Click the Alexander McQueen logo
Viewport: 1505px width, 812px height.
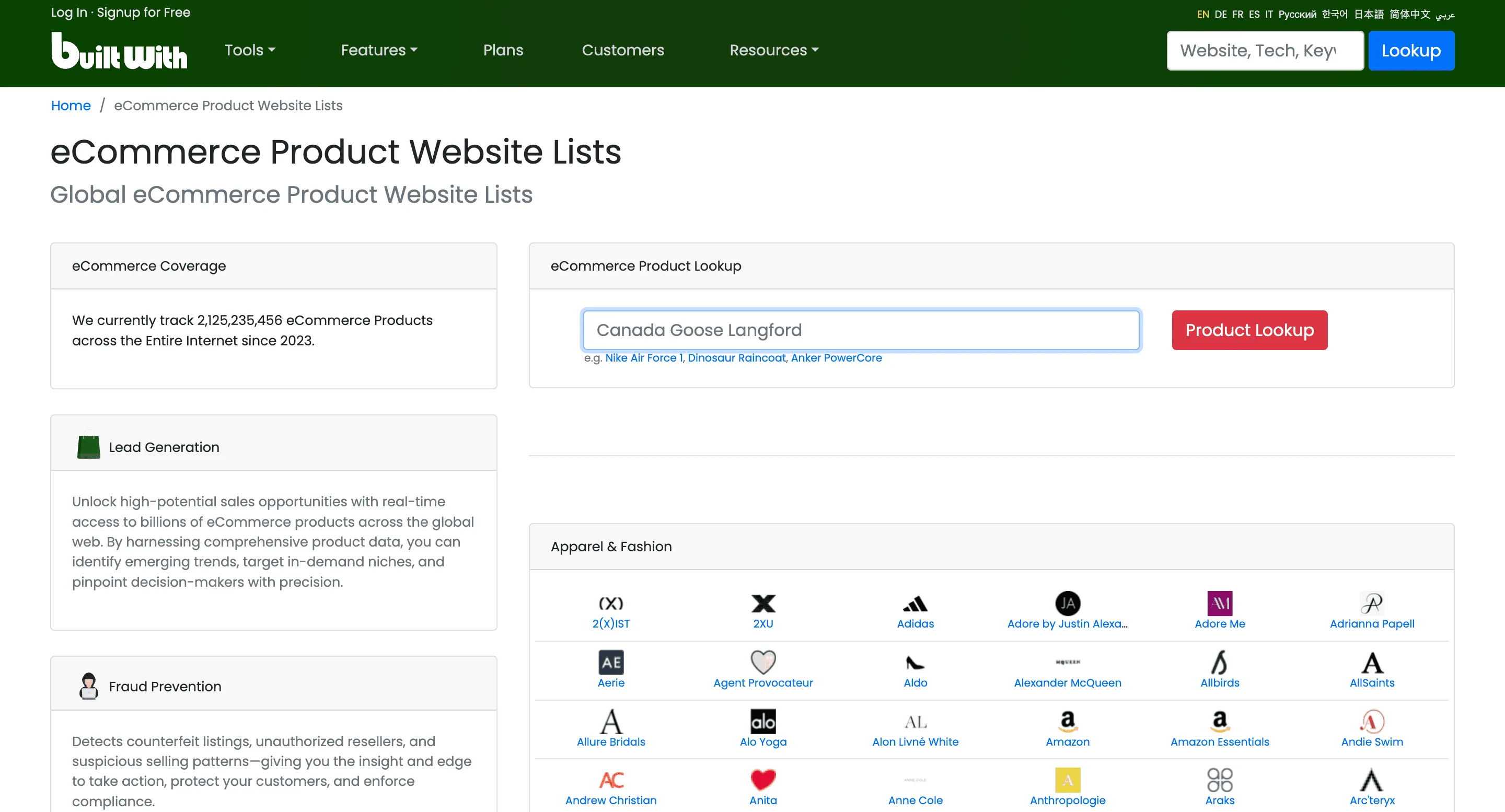[1067, 662]
